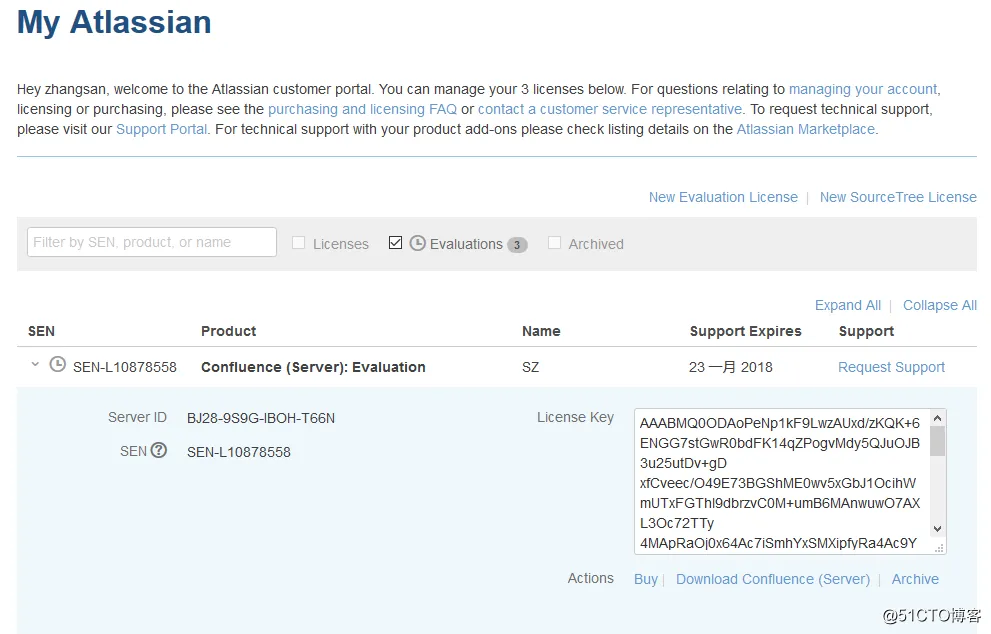
Task: Click Confluence (Server): Evaluation product name
Action: point(313,367)
